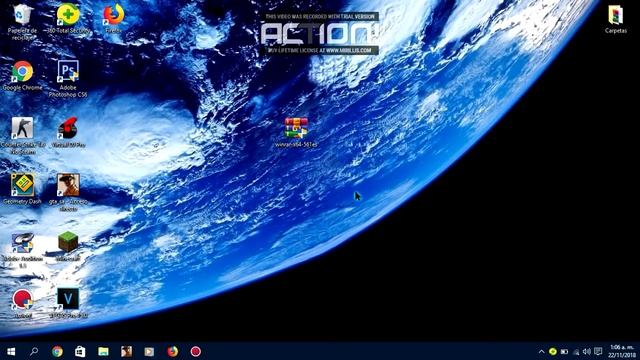Open Microsoft Store from the taskbar
Image resolution: width=640 pixels, height=360 pixels.
(x=80, y=351)
